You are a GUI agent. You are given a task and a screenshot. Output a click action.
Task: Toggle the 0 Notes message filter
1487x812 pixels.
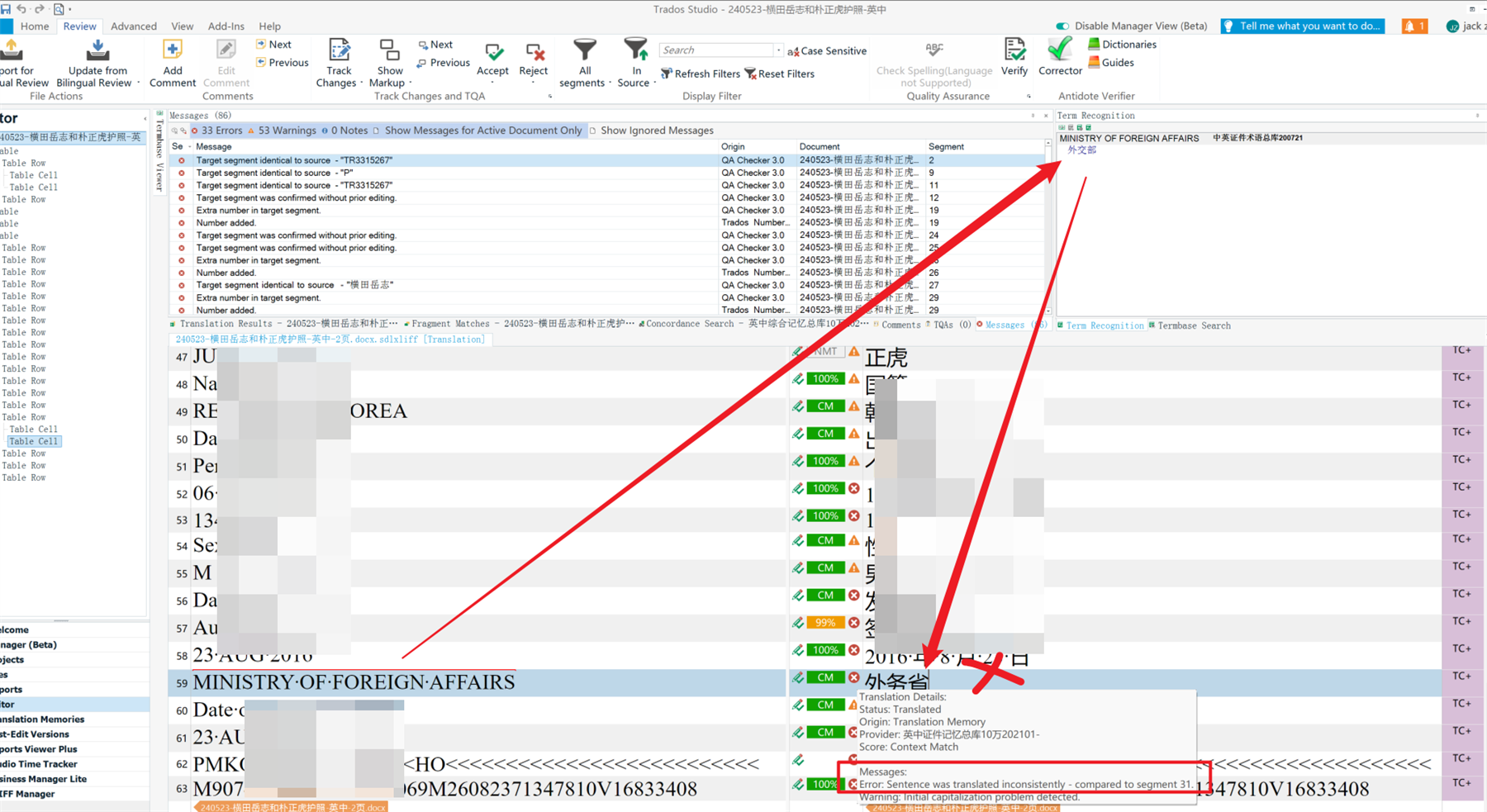[344, 131]
